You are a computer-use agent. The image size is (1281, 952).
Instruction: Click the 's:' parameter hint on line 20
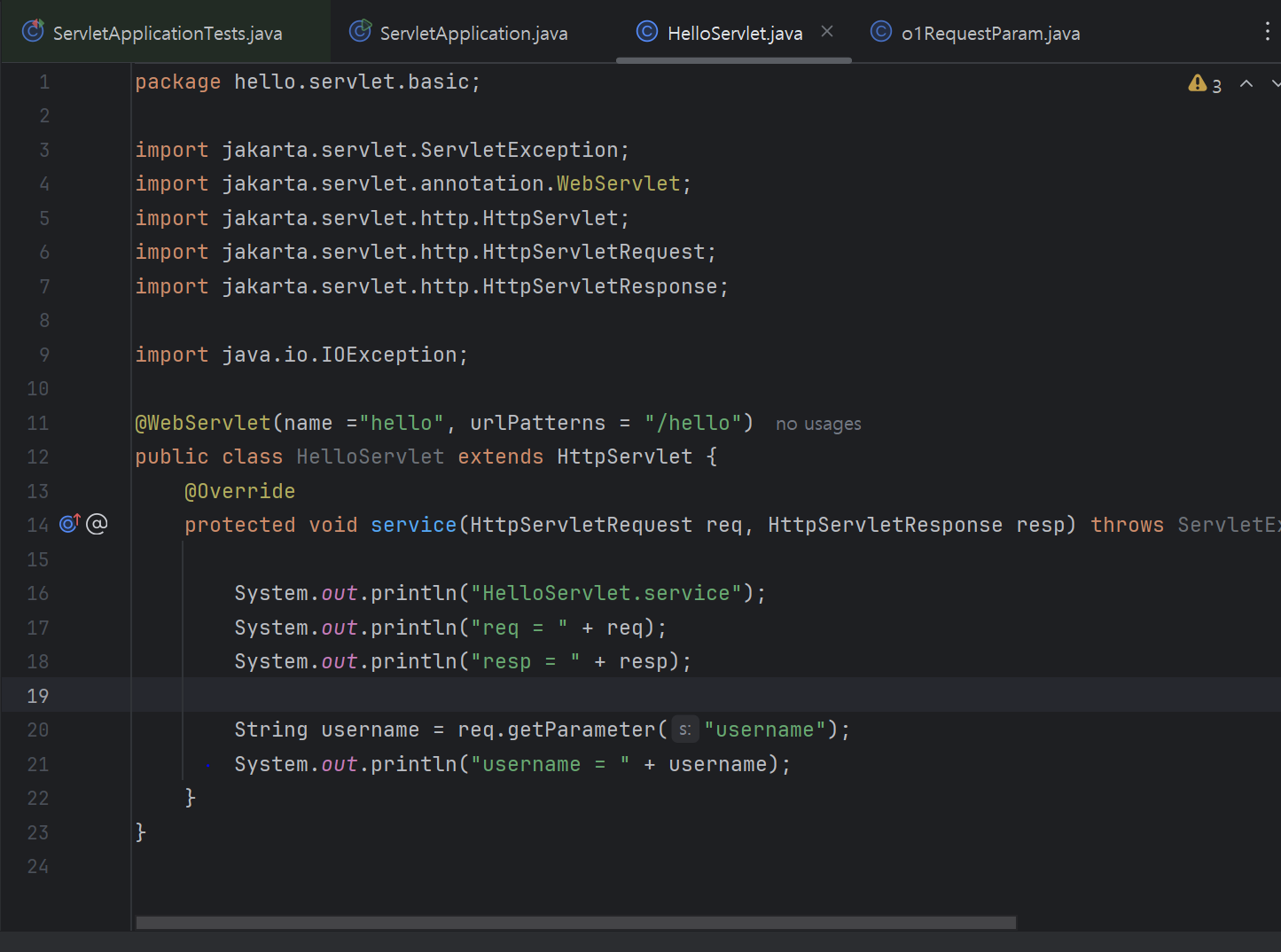pyautogui.click(x=685, y=730)
